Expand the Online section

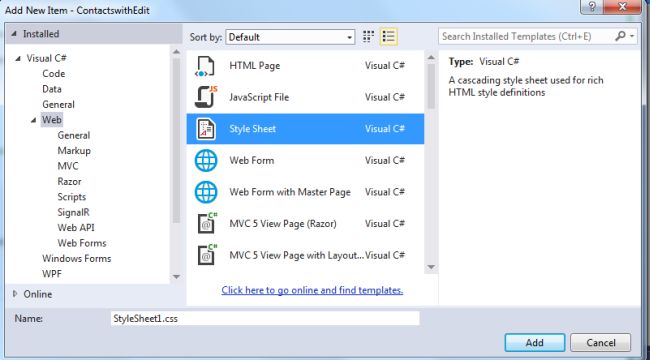click(15, 294)
